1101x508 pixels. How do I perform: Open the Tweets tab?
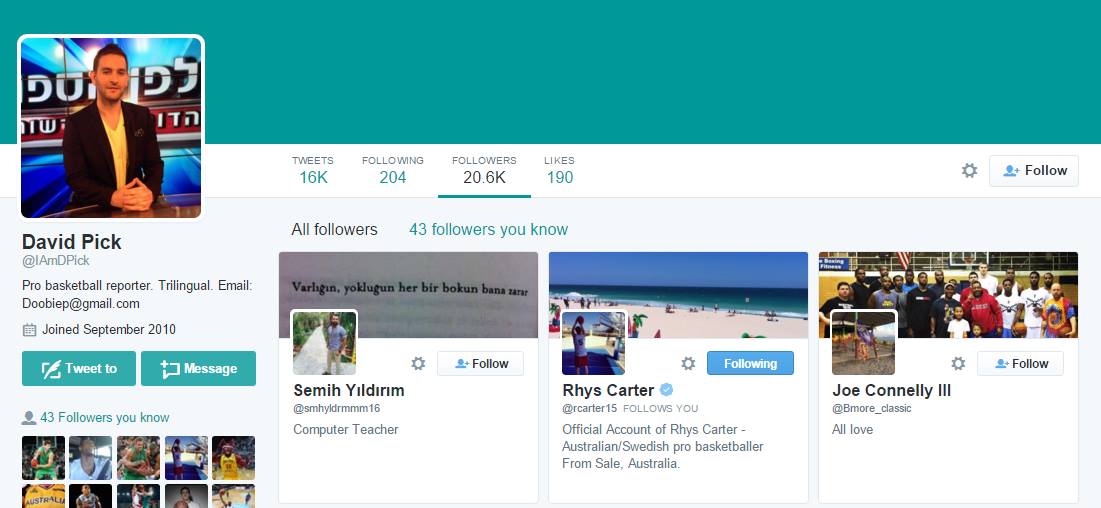[313, 170]
